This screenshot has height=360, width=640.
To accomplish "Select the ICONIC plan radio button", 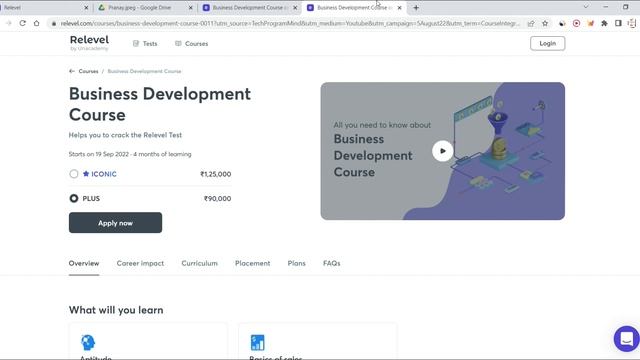I will [x=73, y=174].
